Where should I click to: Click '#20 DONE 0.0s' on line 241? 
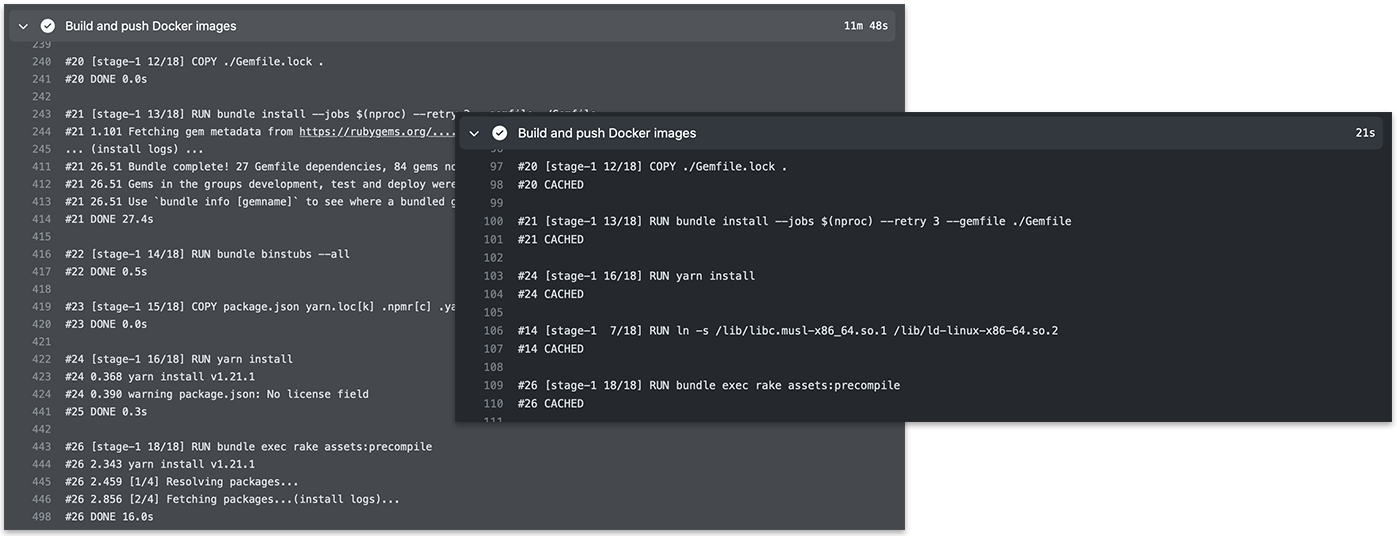106,79
